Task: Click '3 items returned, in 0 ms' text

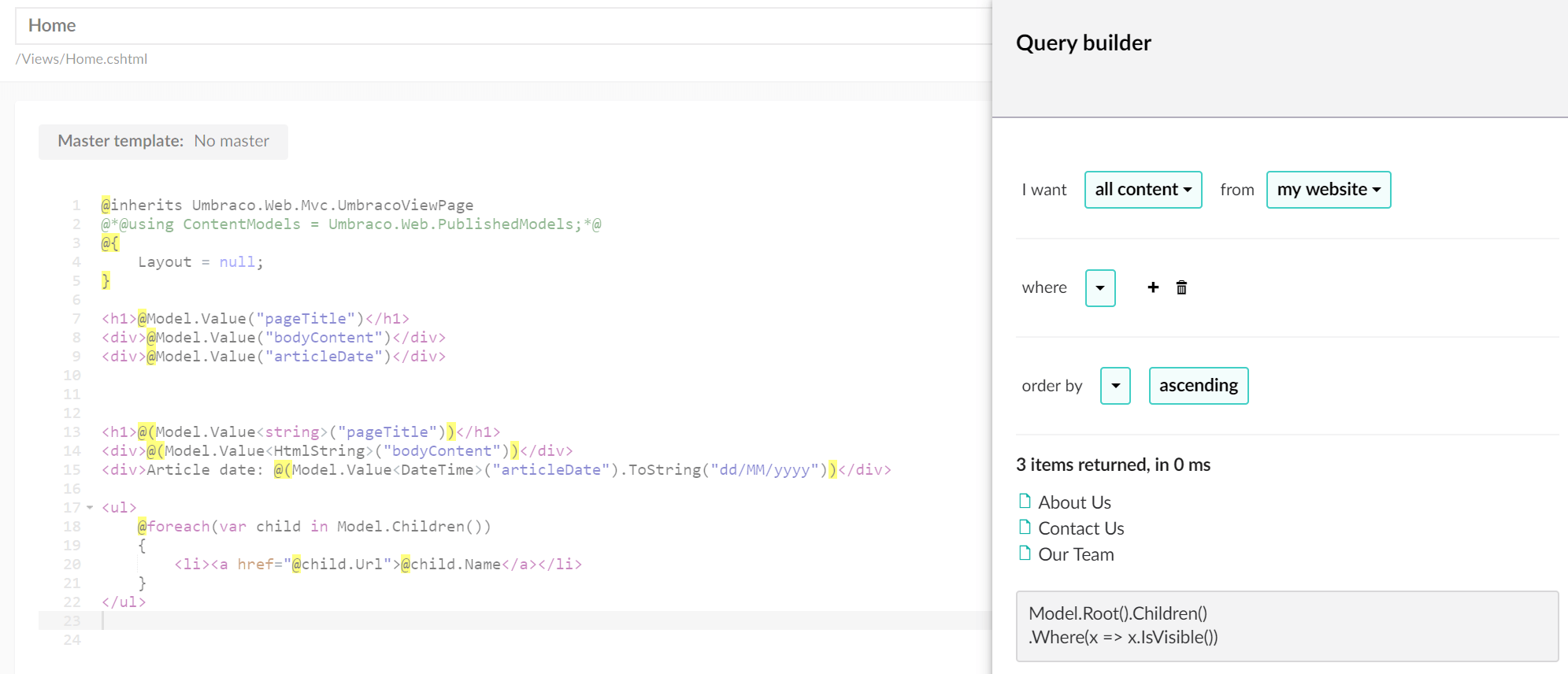Action: click(x=1113, y=465)
